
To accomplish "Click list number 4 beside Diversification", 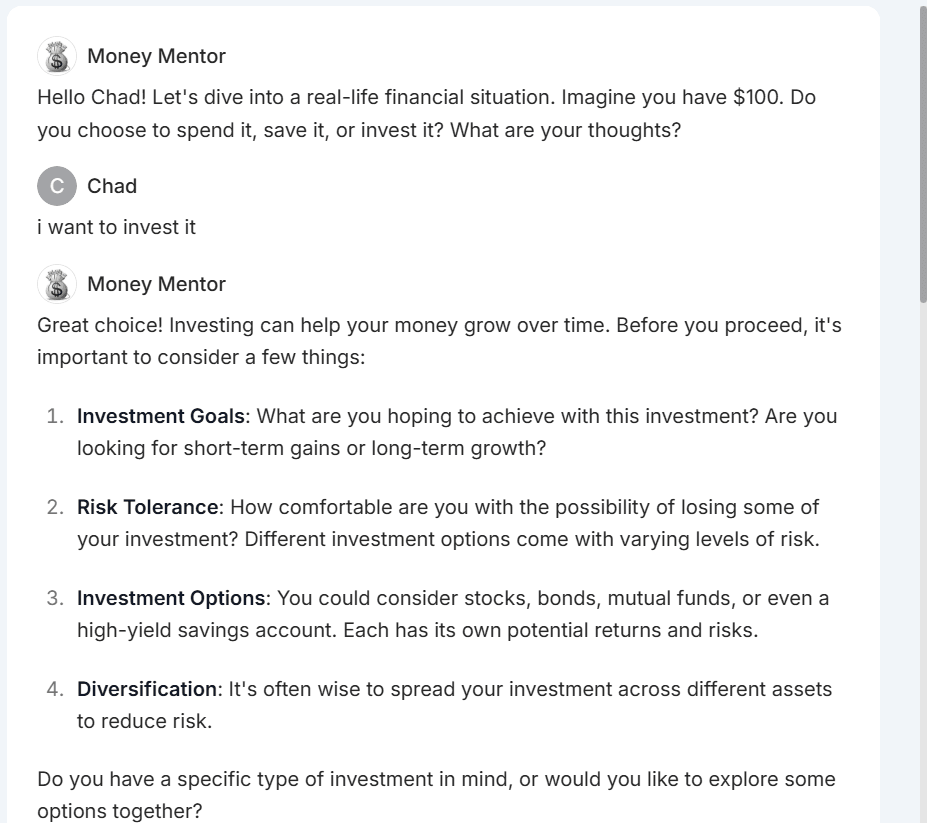I will pyautogui.click(x=55, y=689).
